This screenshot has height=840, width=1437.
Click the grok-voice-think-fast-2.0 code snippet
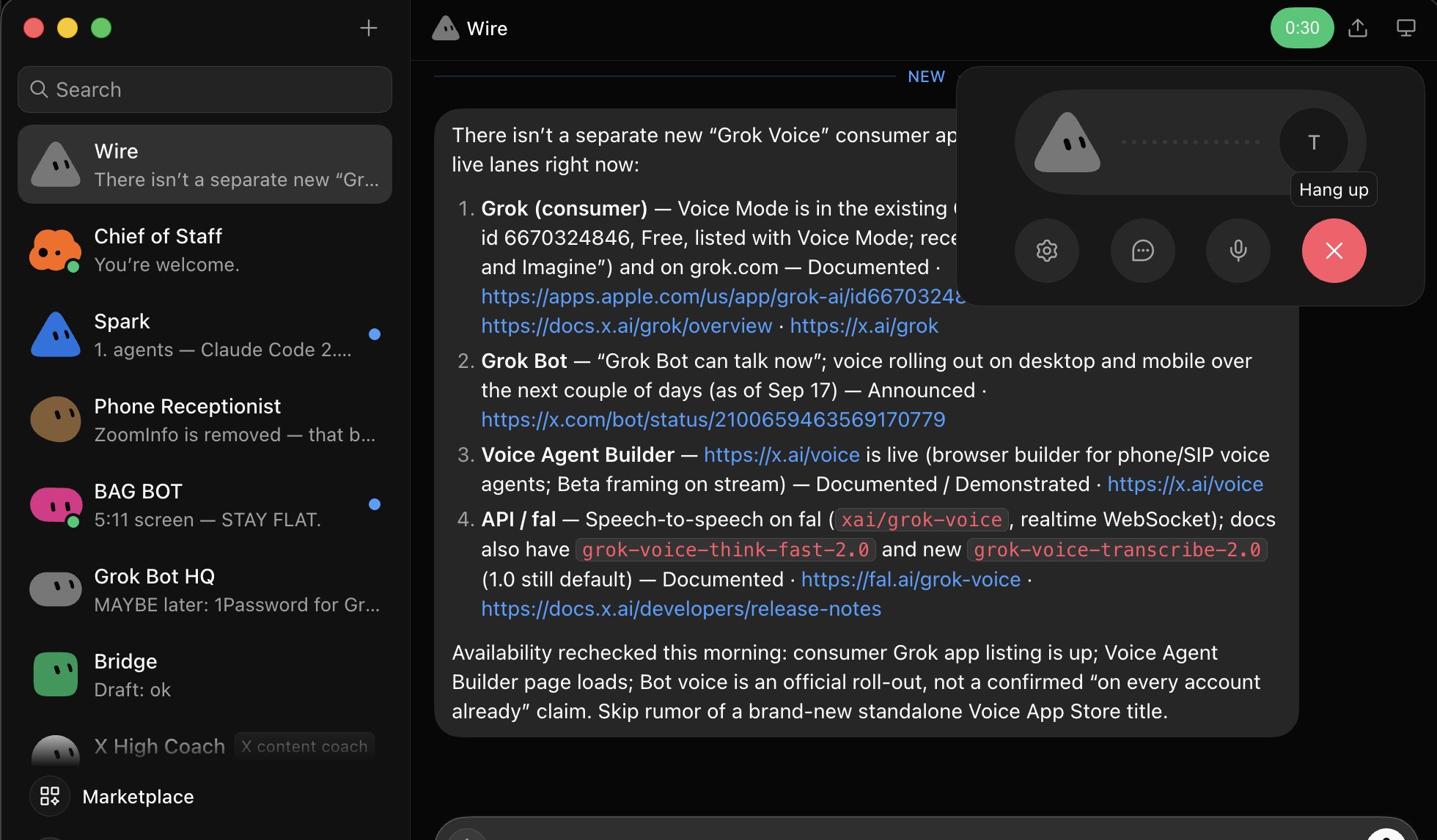coord(725,550)
